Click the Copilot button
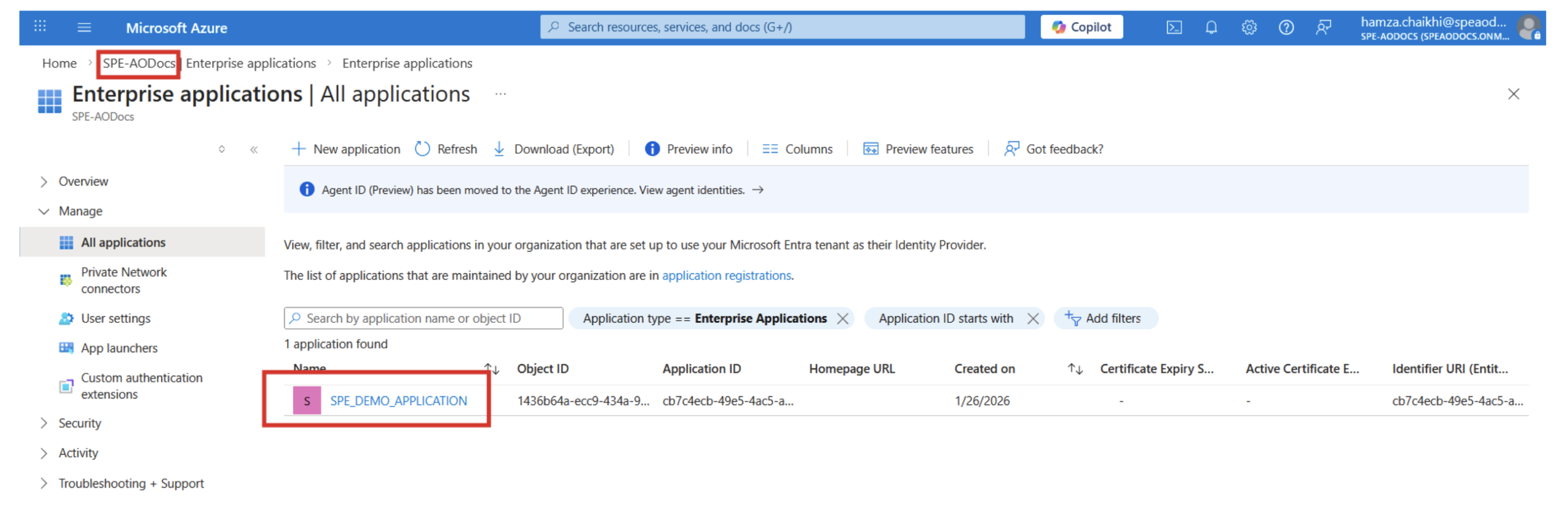 pyautogui.click(x=1082, y=28)
